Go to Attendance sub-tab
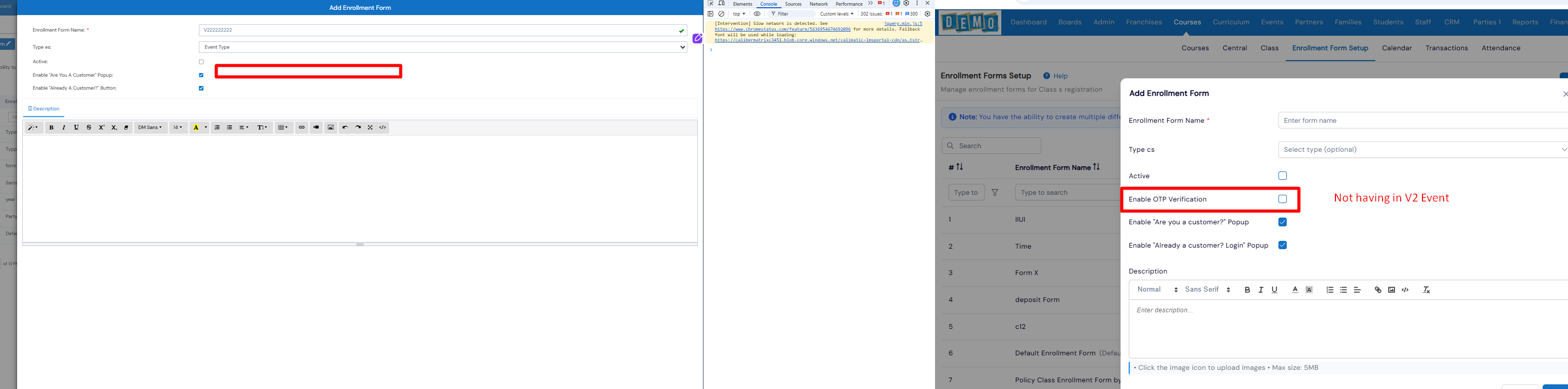The height and width of the screenshot is (389, 1568). coord(1501,48)
